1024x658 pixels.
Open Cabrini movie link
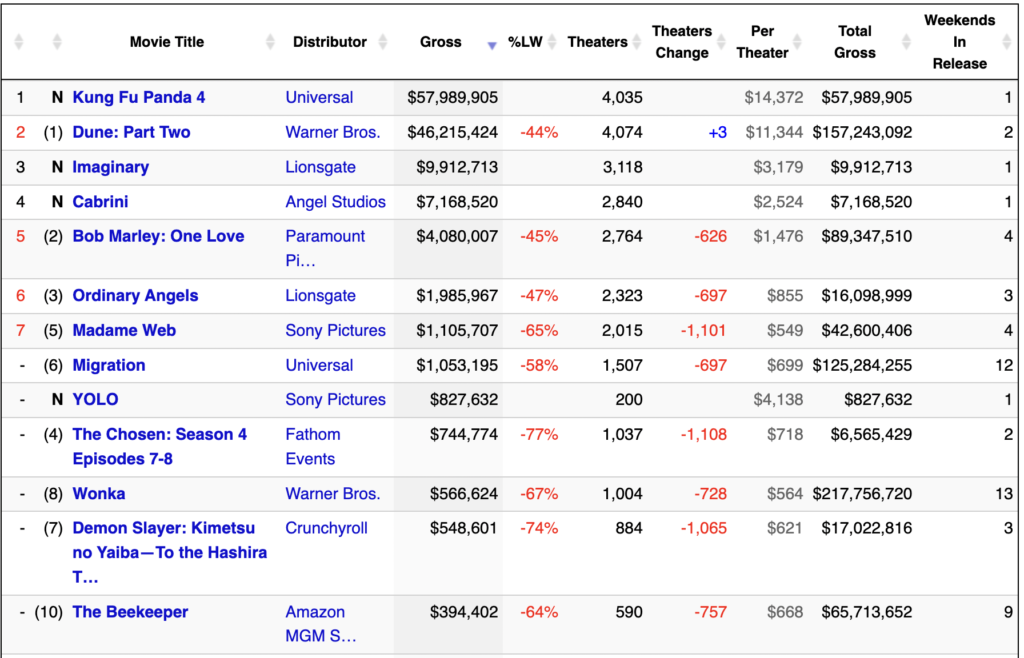pyautogui.click(x=100, y=202)
